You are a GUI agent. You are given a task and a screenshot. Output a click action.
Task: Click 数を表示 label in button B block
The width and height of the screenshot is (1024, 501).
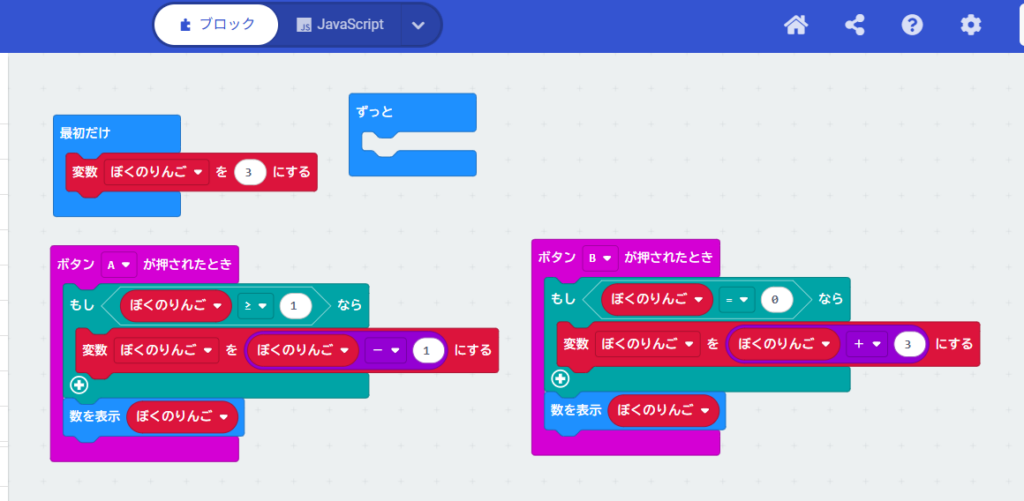[576, 410]
